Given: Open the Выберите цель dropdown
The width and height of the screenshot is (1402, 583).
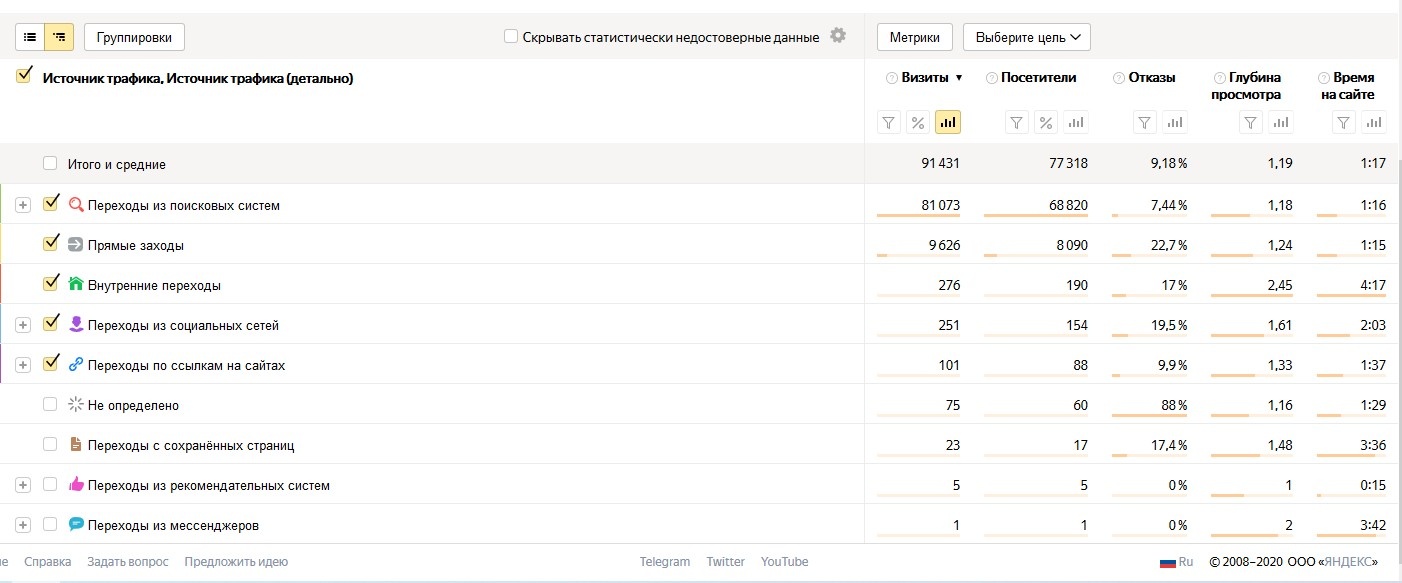Looking at the screenshot, I should (1026, 37).
